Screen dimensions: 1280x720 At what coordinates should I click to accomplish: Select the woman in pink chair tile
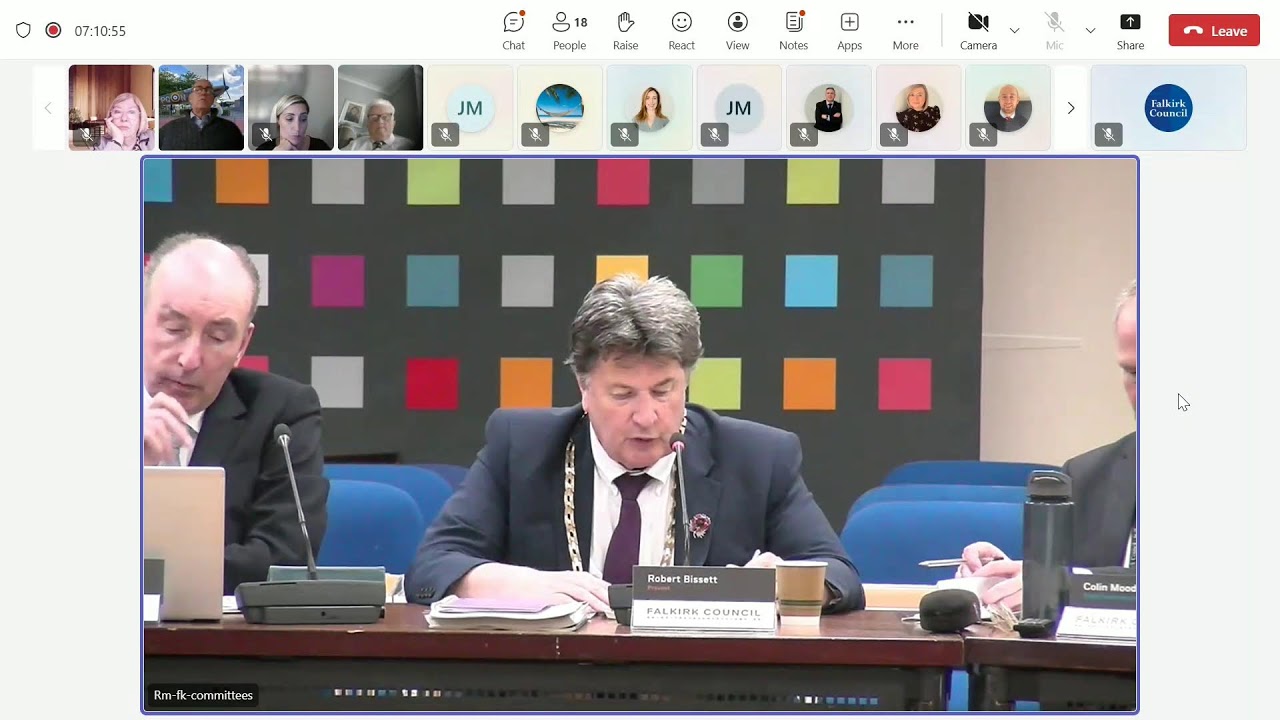pos(111,108)
